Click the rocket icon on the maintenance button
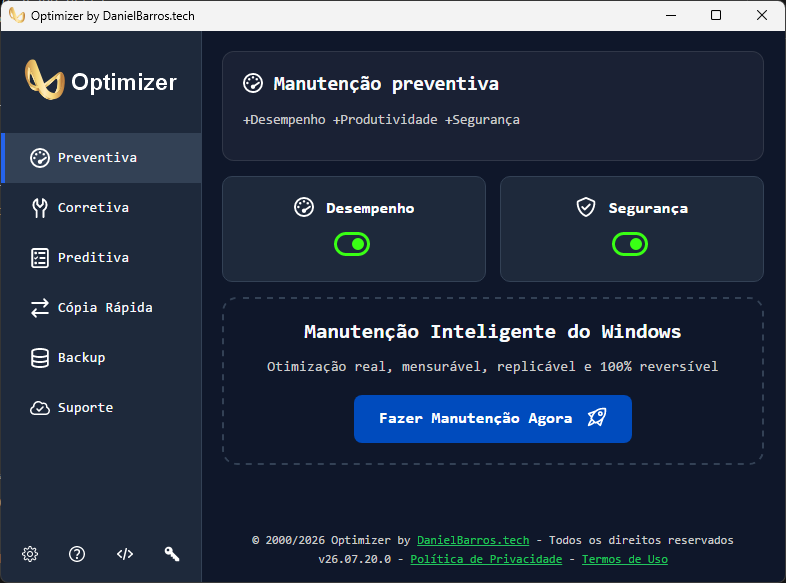Image resolution: width=786 pixels, height=583 pixels. point(597,417)
